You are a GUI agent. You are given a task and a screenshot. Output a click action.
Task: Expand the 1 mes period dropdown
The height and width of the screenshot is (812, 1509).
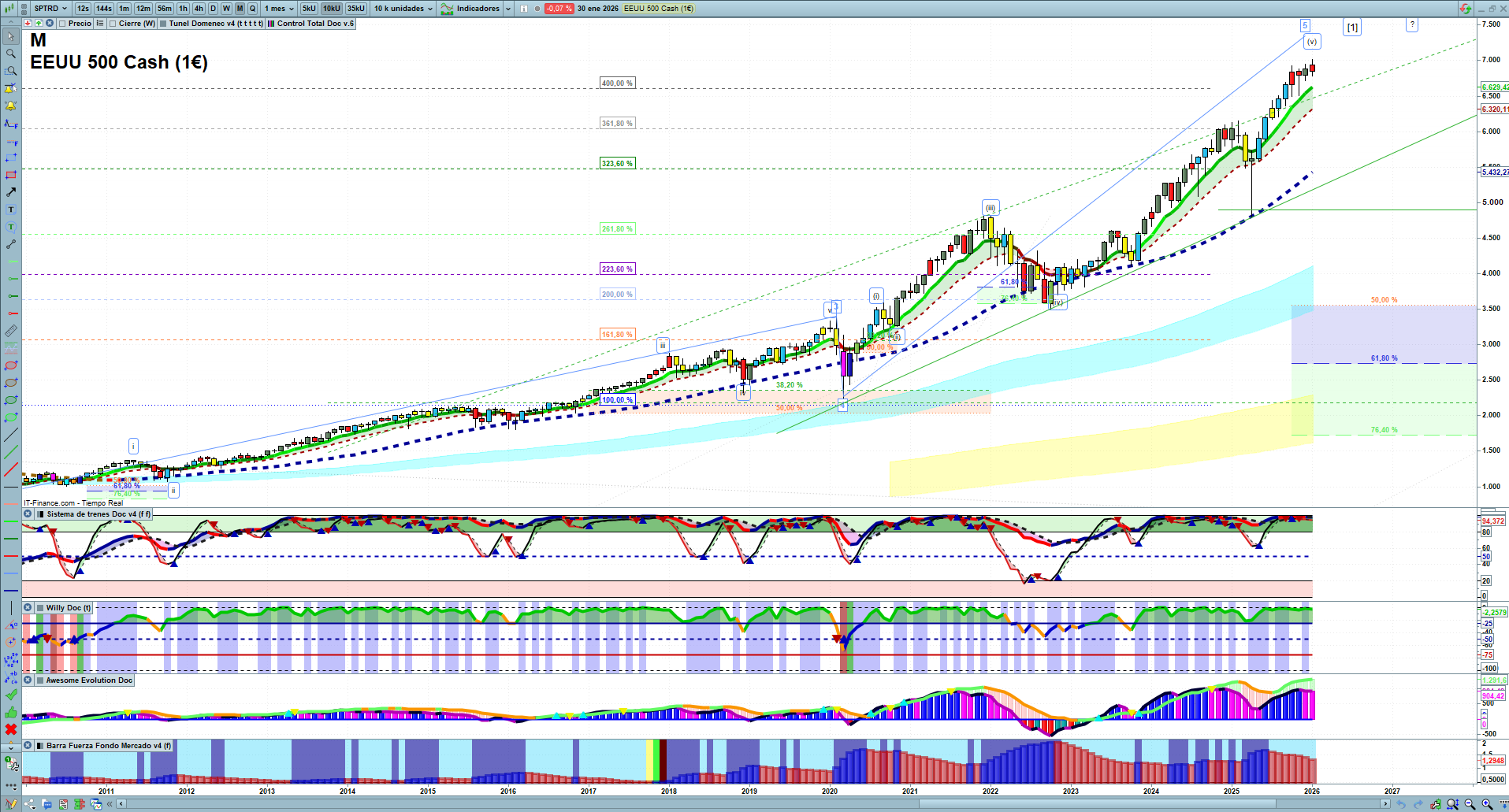point(279,9)
